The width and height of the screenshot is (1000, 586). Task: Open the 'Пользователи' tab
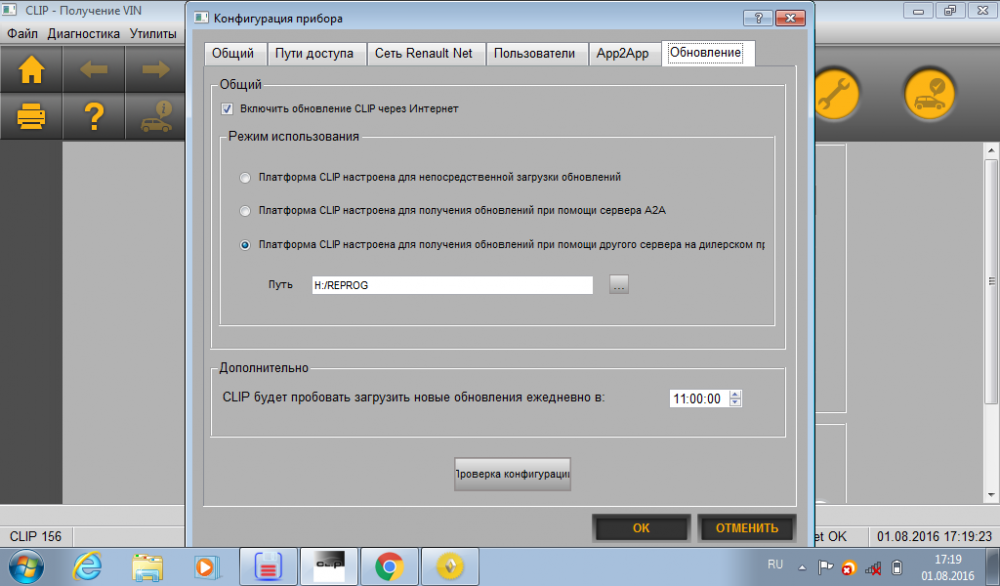(534, 54)
